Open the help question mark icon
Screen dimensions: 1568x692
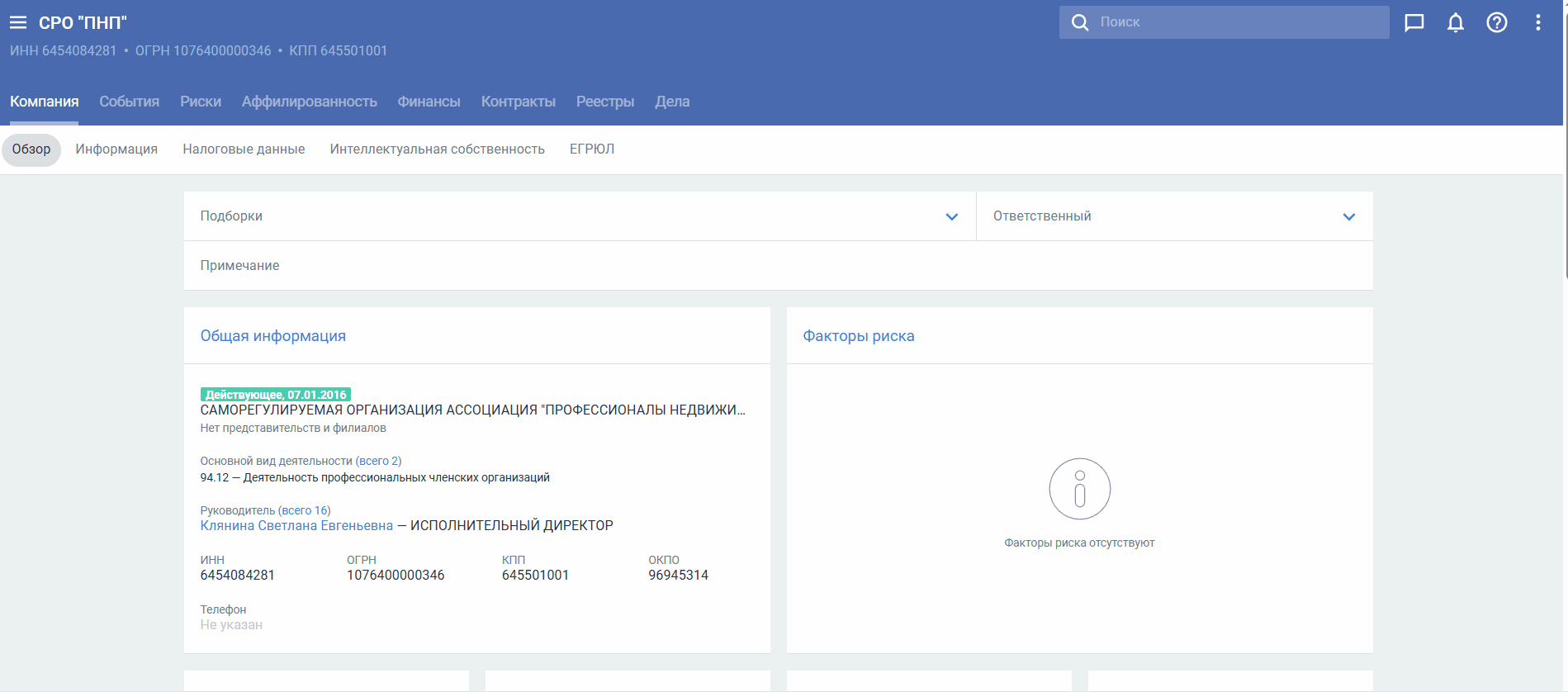click(x=1496, y=22)
